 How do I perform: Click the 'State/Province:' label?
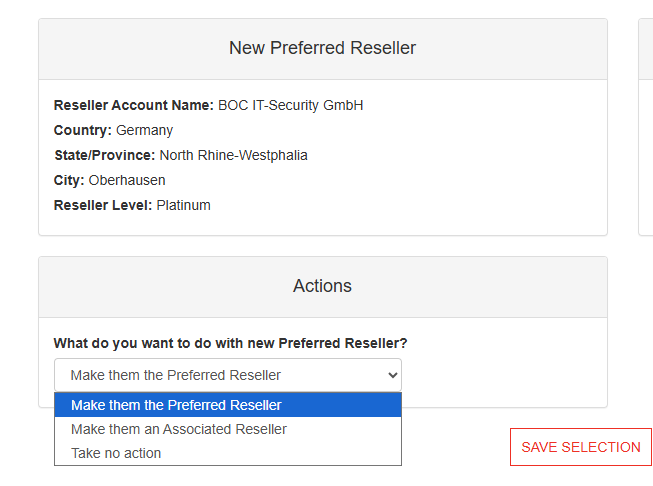[105, 155]
